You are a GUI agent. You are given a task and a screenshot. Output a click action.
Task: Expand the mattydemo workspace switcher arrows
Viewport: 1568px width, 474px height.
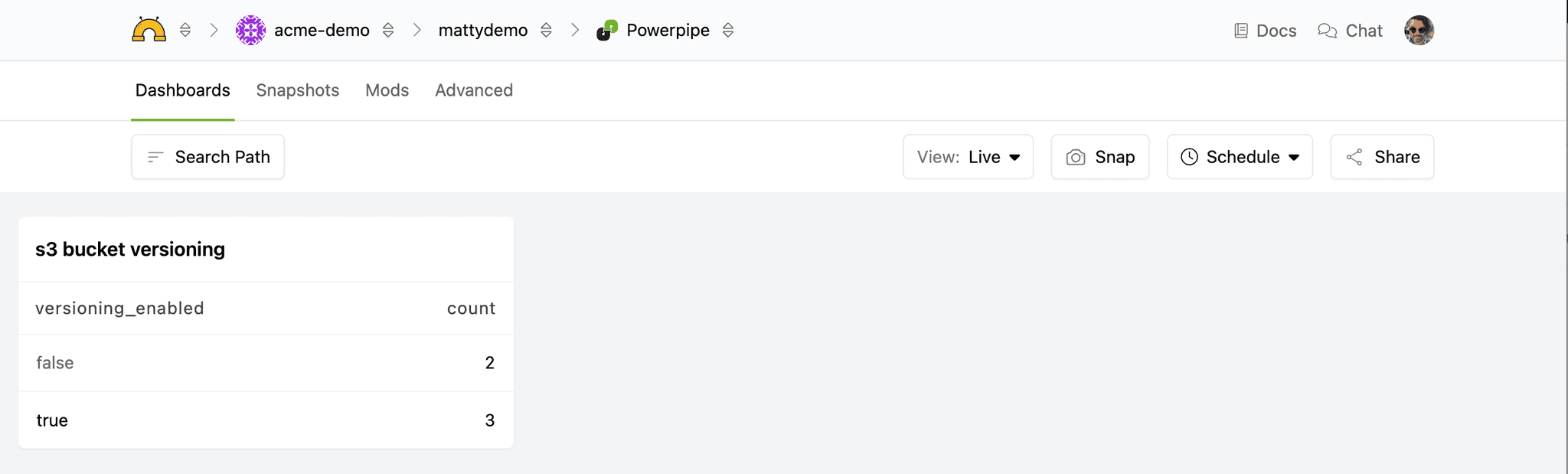tap(546, 30)
